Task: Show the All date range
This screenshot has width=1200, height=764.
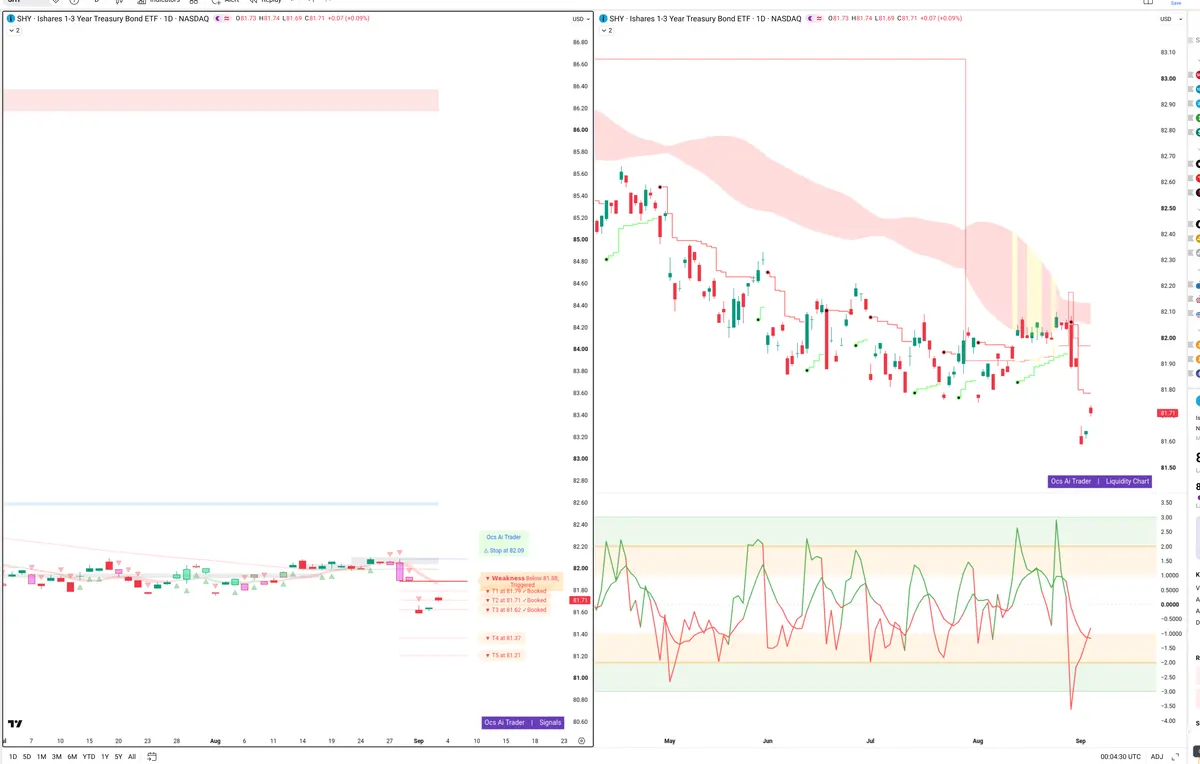Action: [132, 757]
